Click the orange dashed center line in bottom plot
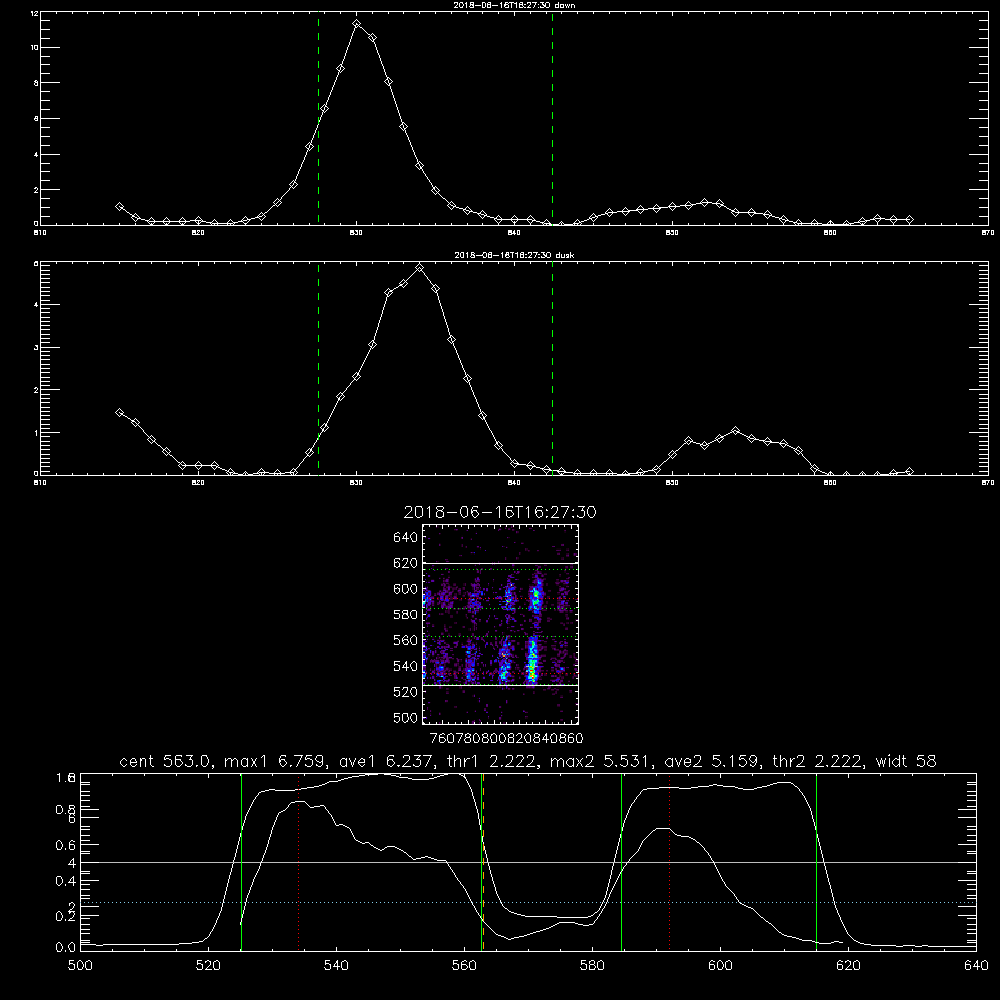Image resolution: width=1000 pixels, height=1000 pixels. (x=483, y=862)
